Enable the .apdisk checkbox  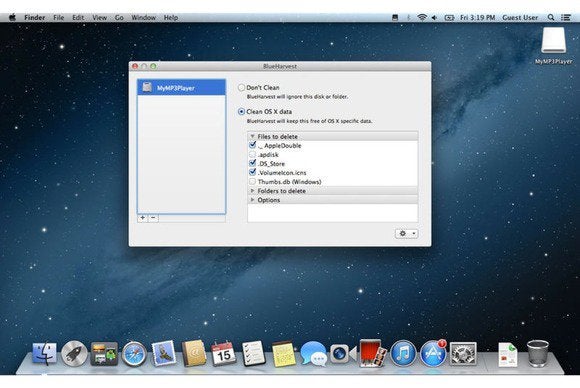click(253, 154)
